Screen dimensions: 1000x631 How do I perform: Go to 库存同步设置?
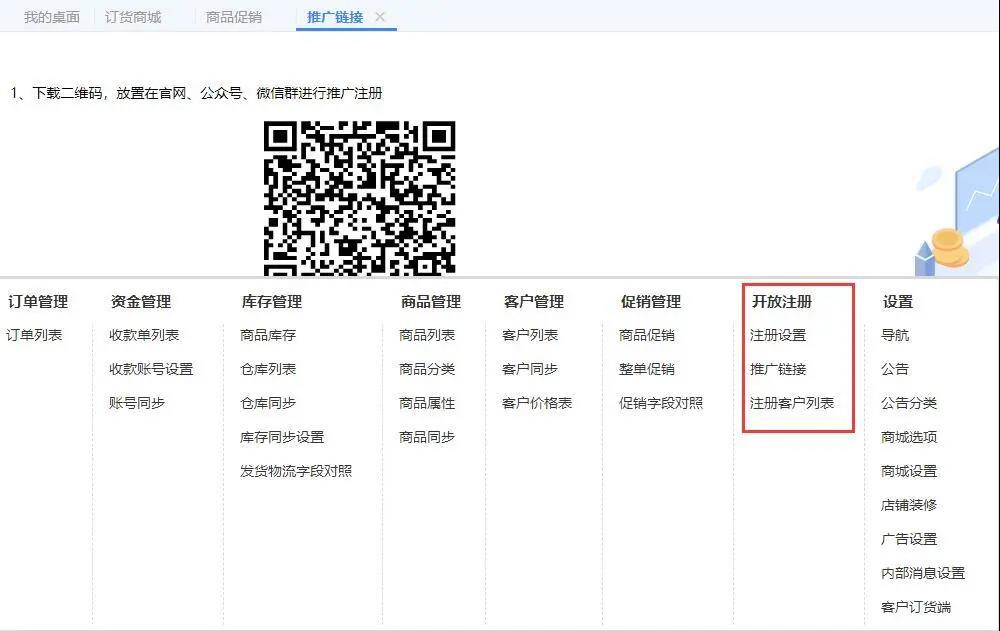(282, 437)
